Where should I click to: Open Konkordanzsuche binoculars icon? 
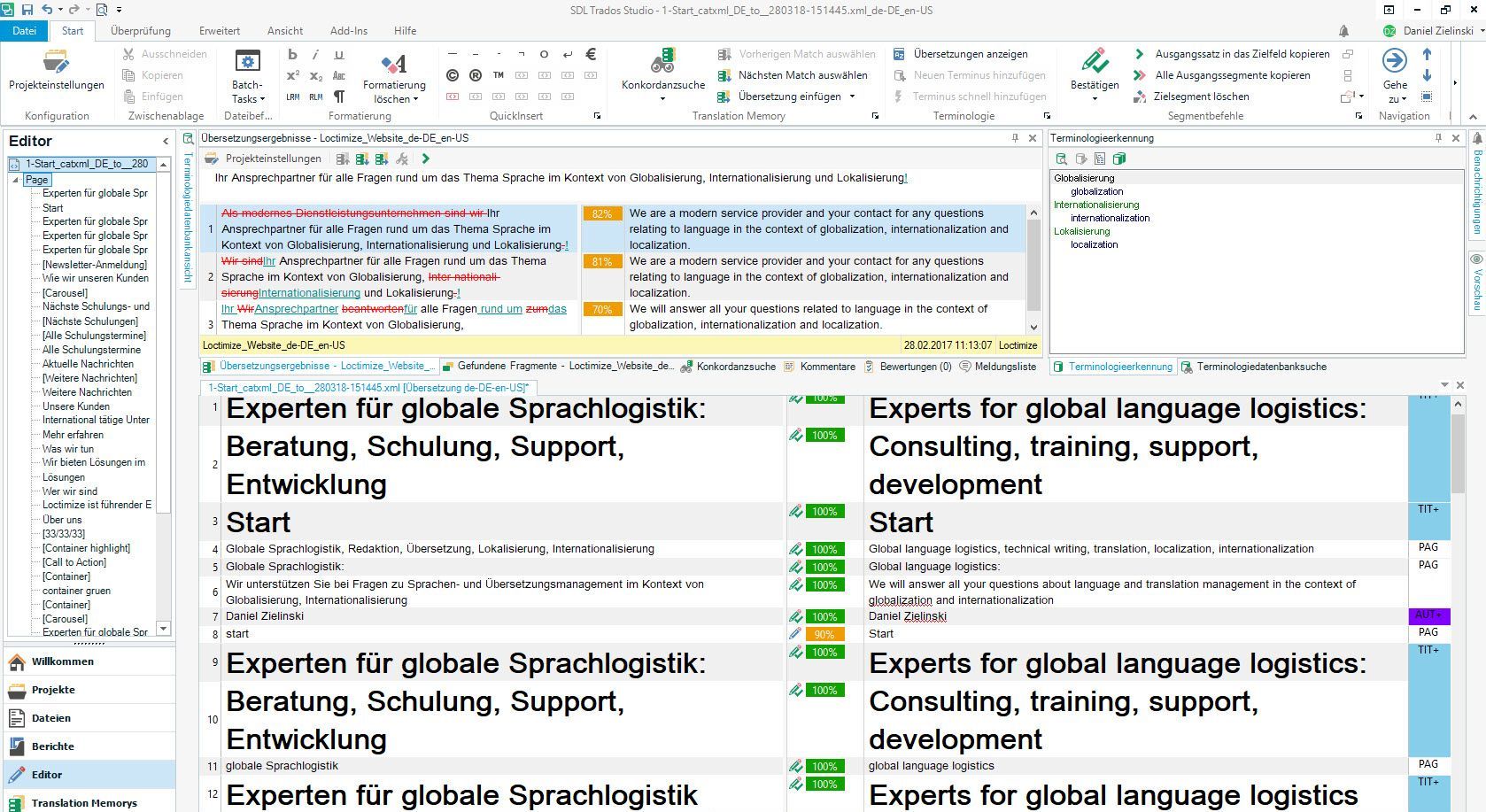click(662, 60)
